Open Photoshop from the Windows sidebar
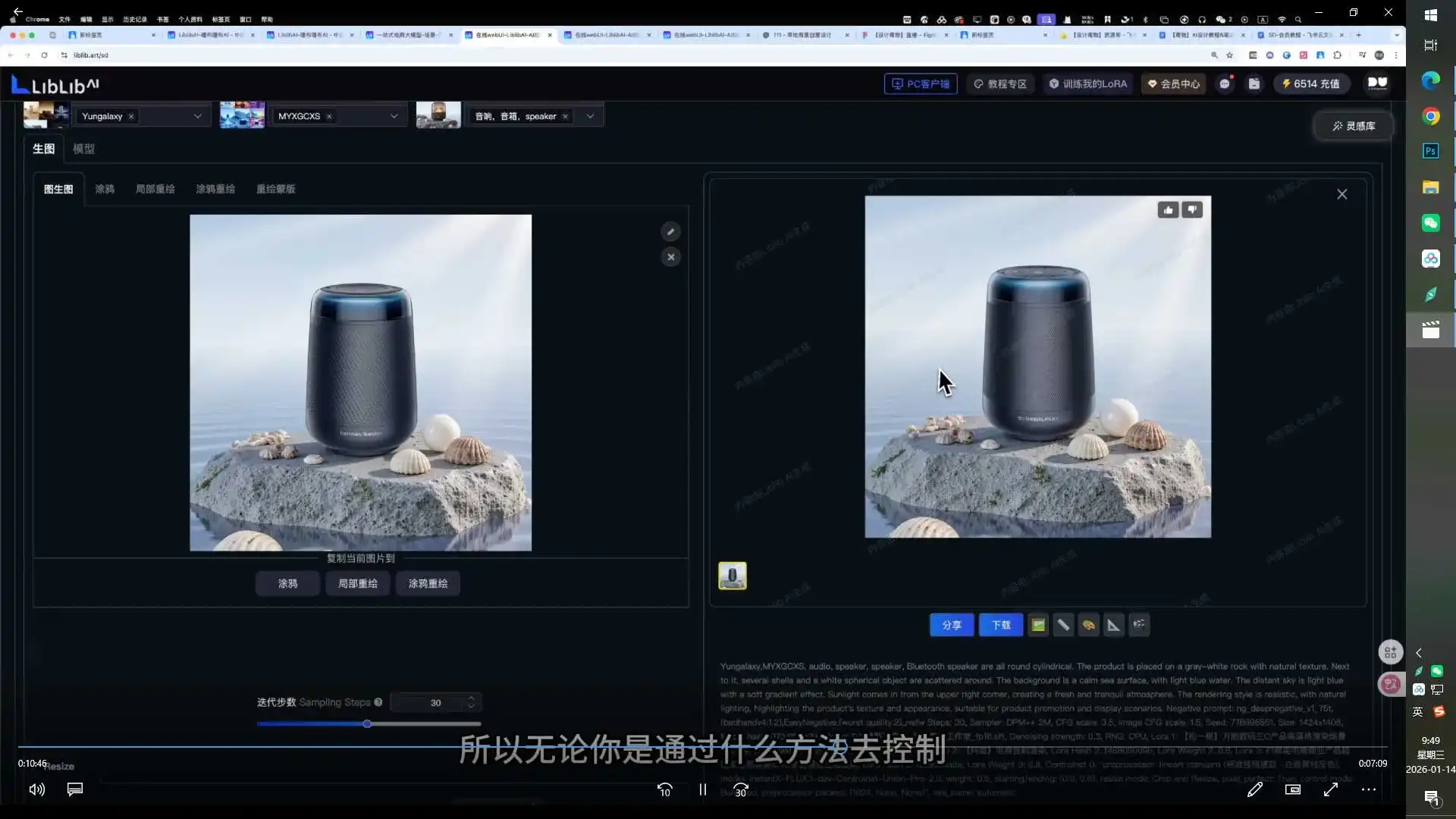 (1430, 151)
